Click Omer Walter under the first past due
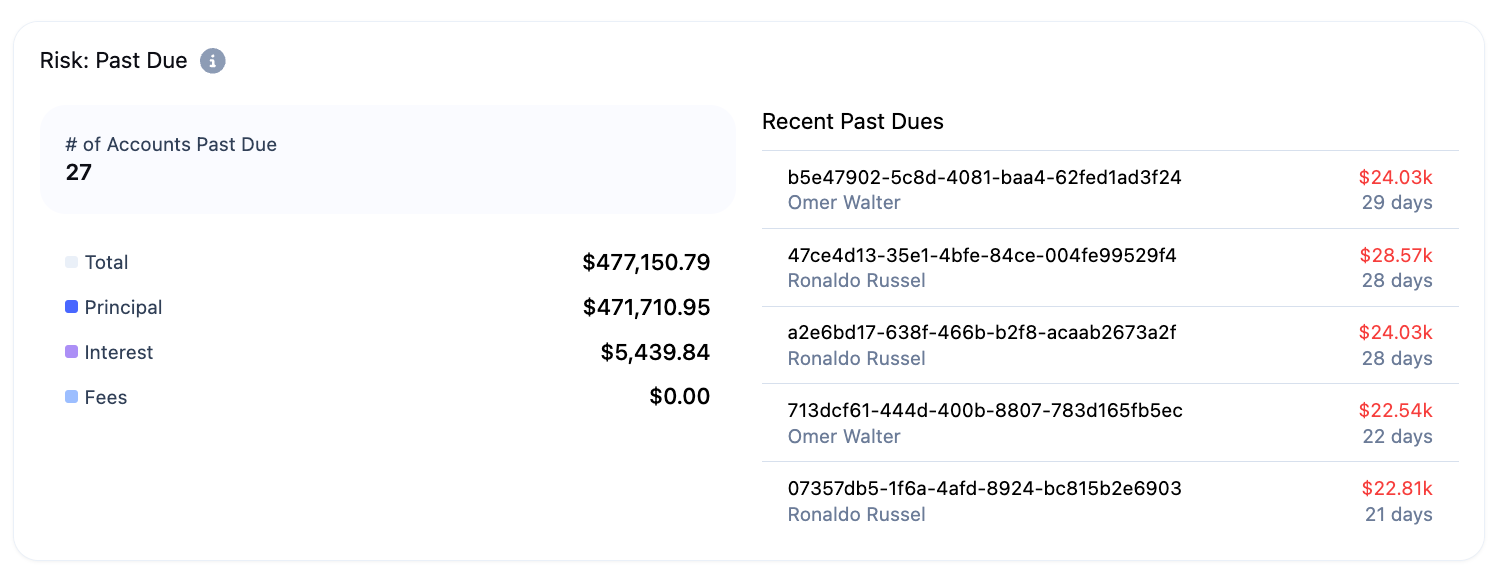This screenshot has width=1506, height=574. (x=844, y=203)
